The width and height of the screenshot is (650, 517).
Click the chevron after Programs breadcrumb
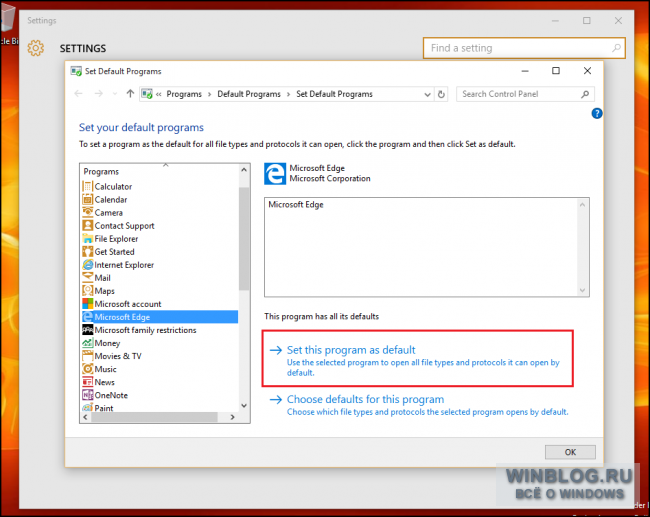209,95
